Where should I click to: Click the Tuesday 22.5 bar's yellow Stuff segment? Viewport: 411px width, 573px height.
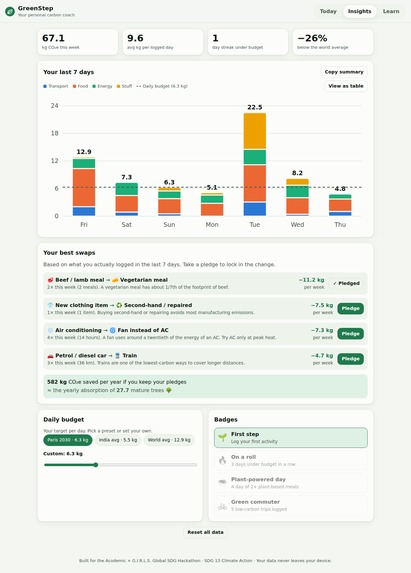click(x=255, y=131)
